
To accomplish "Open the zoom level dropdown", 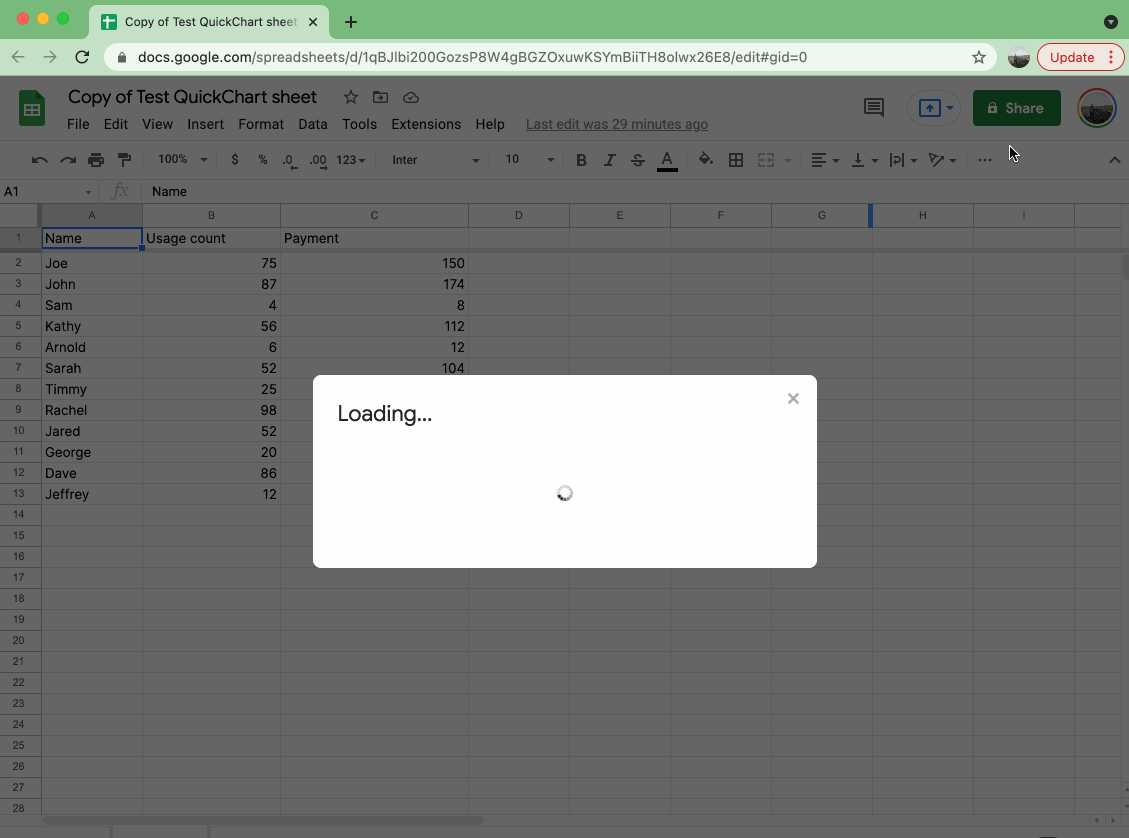I will 180,159.
